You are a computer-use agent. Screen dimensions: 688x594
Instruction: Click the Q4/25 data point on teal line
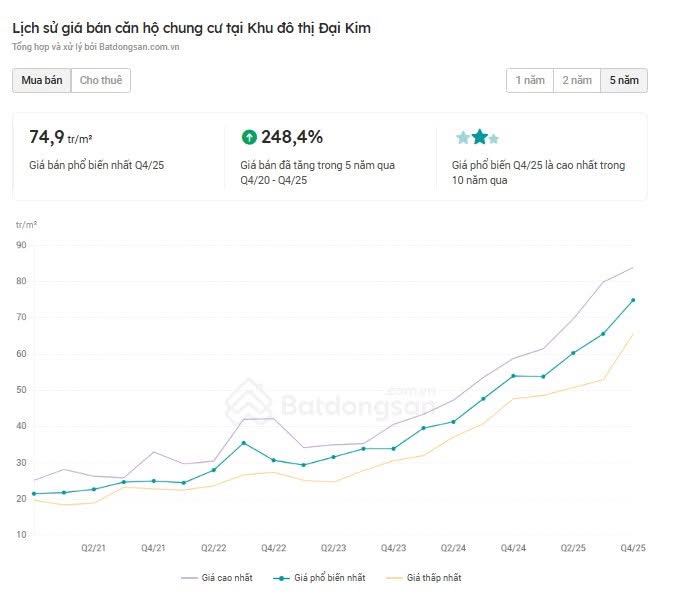coord(633,300)
